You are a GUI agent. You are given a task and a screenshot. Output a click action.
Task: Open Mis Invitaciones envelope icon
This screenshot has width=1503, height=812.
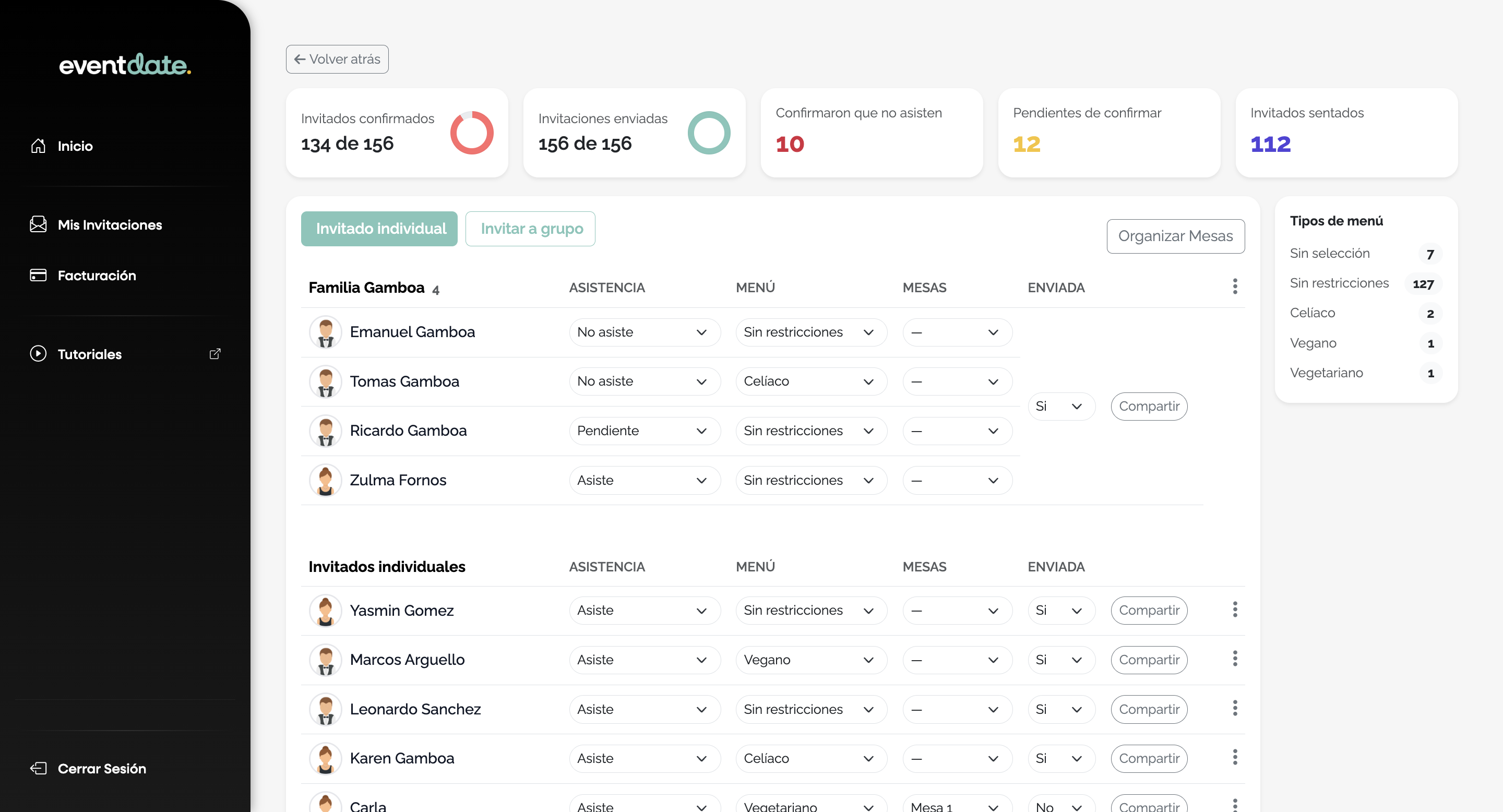38,224
